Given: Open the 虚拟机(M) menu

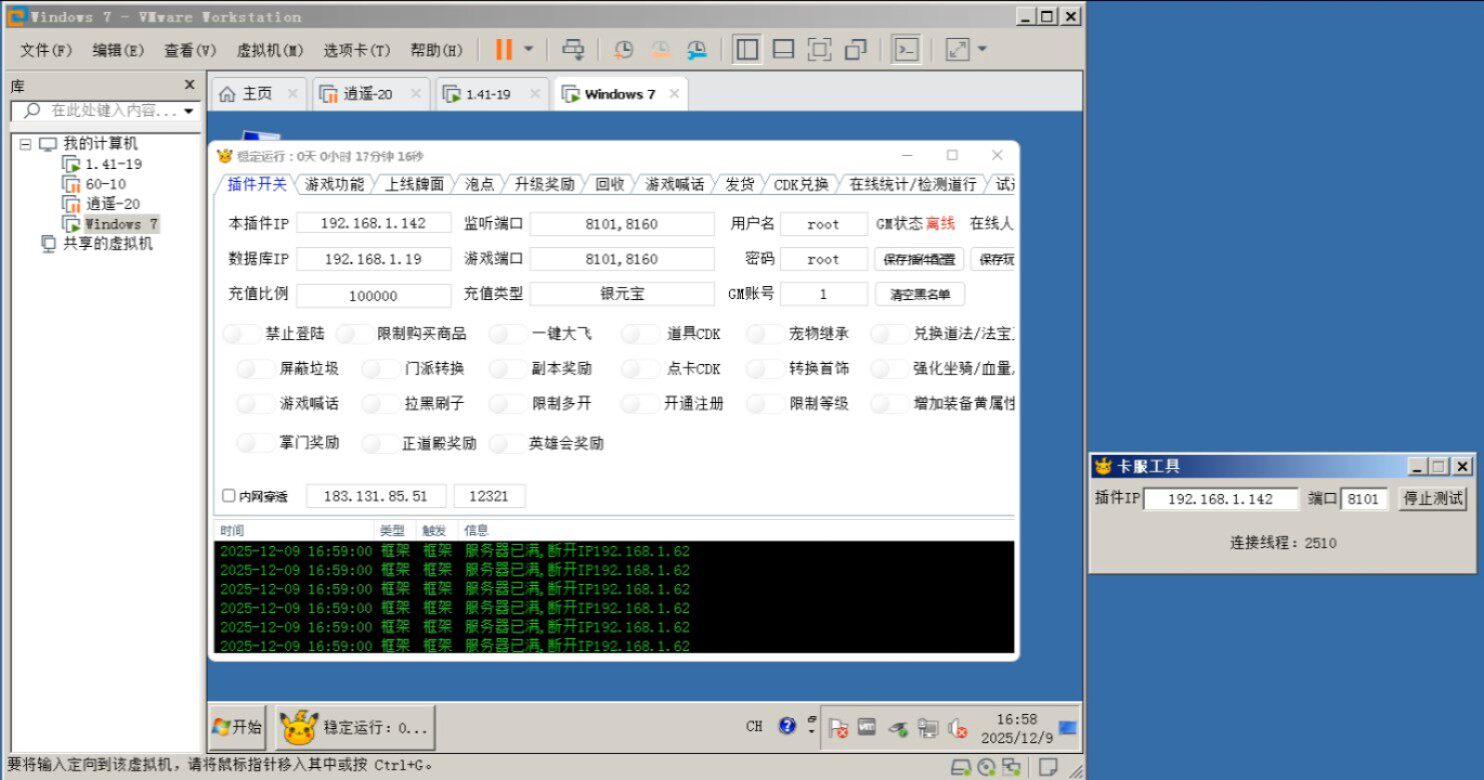Looking at the screenshot, I should (x=270, y=50).
